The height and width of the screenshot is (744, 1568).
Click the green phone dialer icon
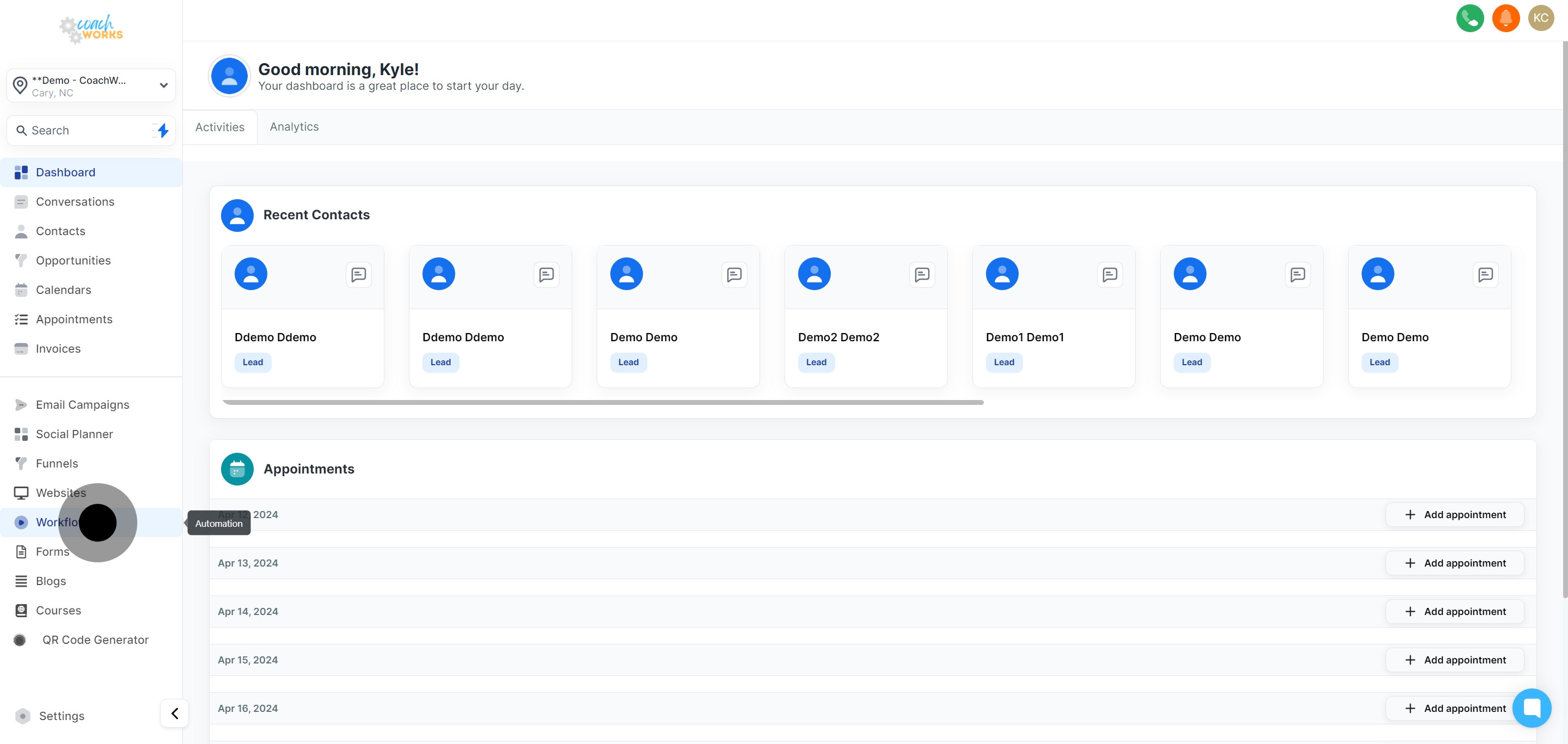coord(1469,19)
